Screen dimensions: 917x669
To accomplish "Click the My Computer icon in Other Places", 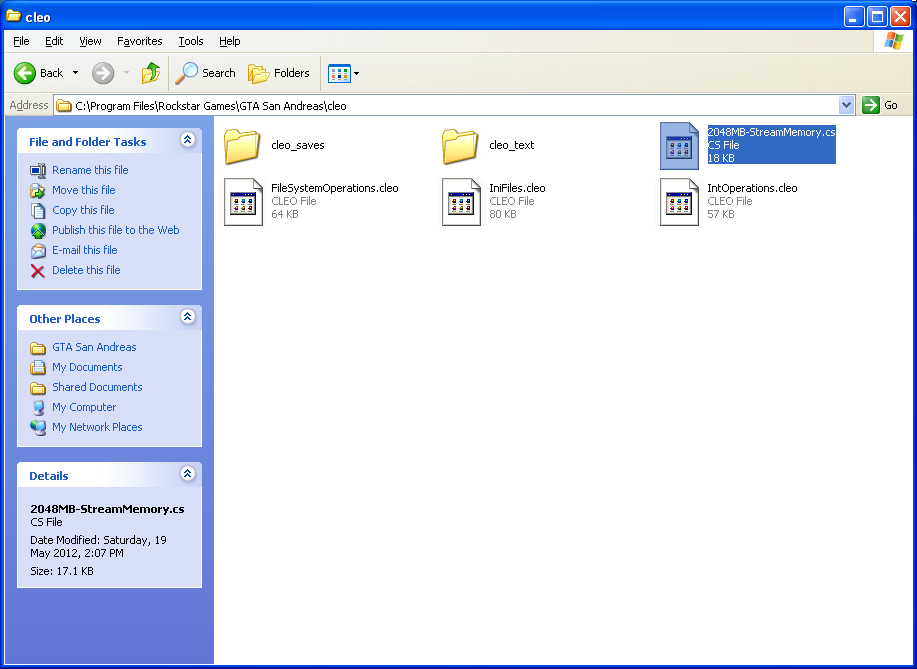I will (38, 408).
